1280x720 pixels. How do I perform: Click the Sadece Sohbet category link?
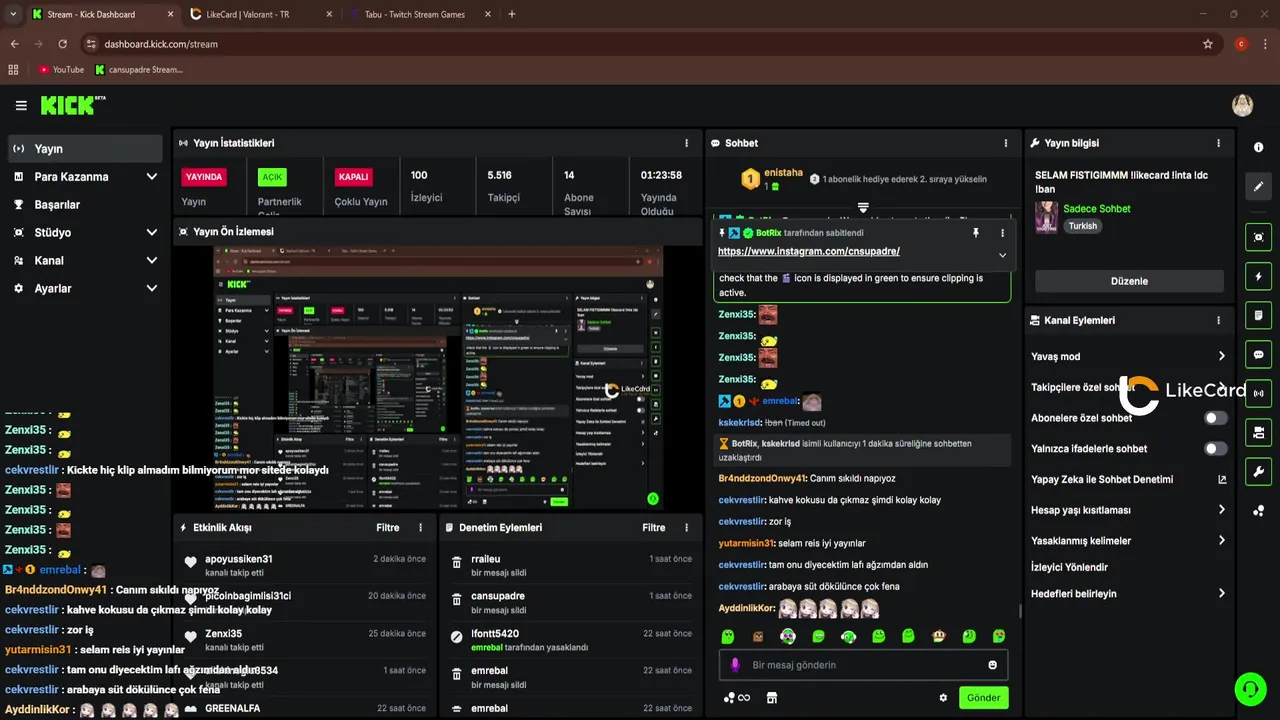(x=1097, y=209)
